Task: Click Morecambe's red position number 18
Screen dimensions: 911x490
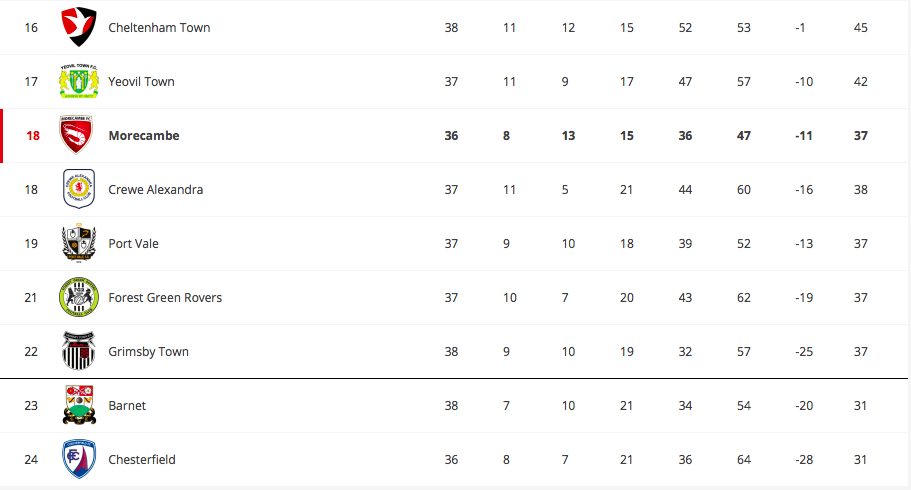Action: click(x=33, y=135)
